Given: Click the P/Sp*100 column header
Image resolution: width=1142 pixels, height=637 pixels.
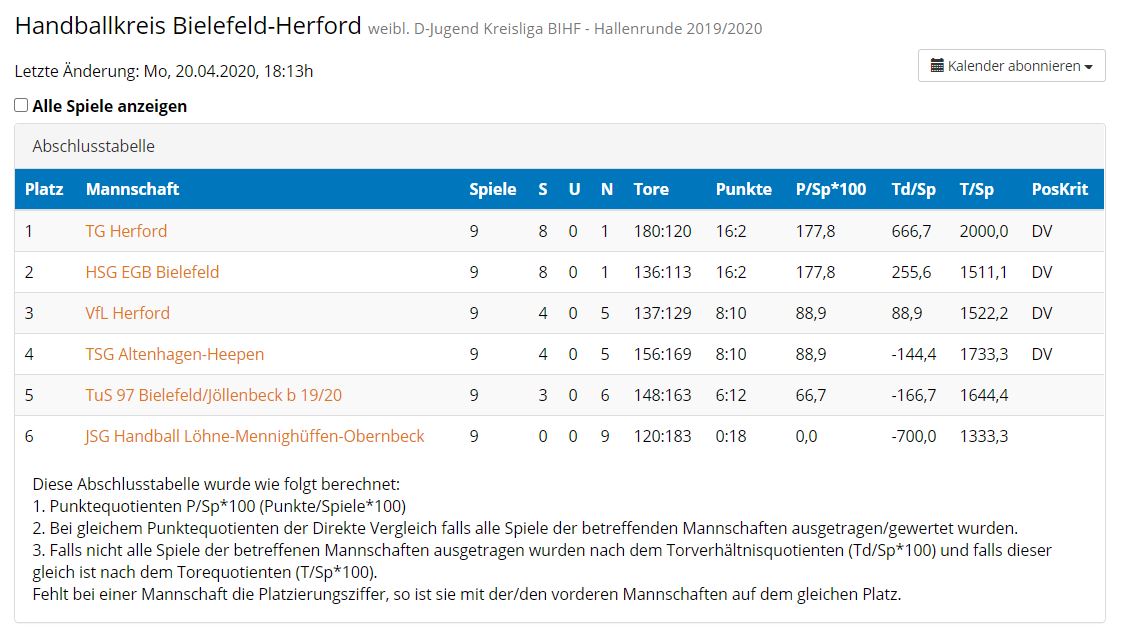Looking at the screenshot, I should pos(831,189).
